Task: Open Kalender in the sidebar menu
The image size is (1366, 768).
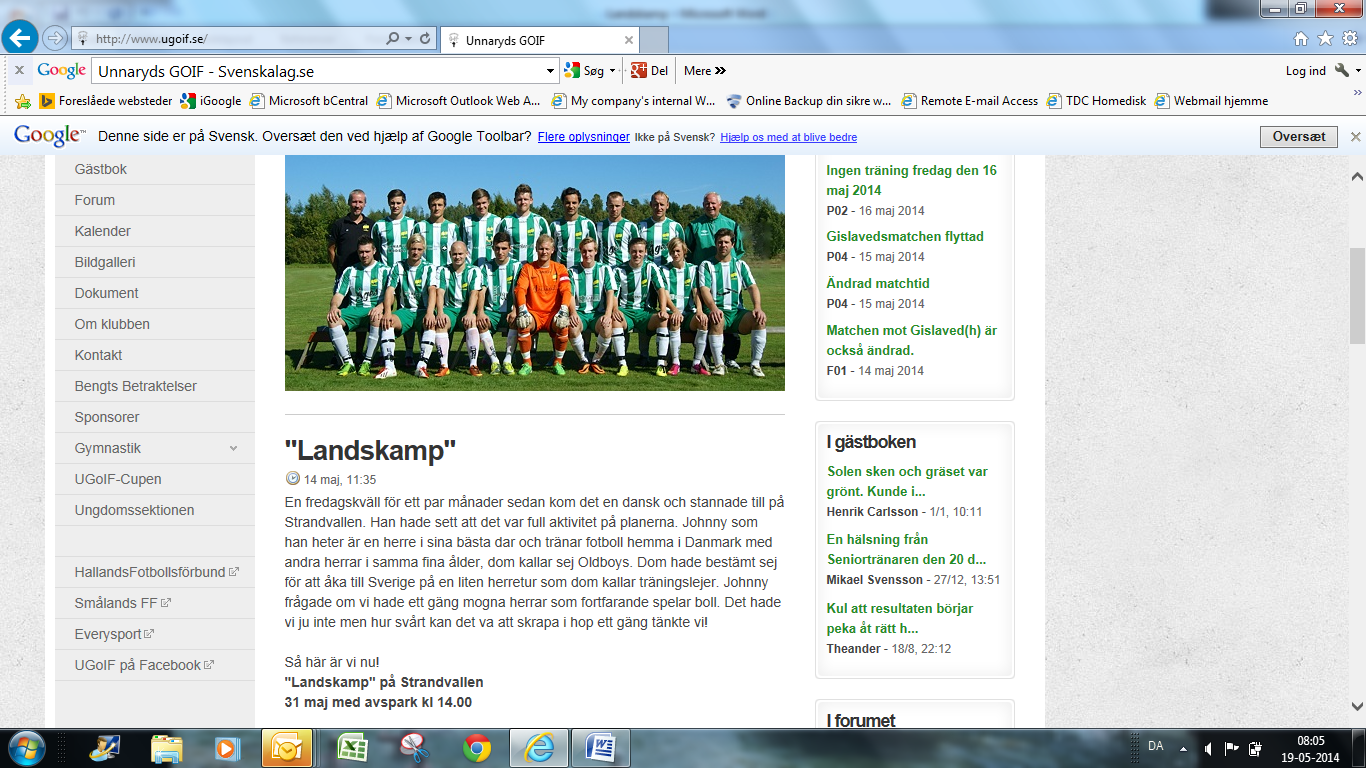Action: [x=103, y=231]
